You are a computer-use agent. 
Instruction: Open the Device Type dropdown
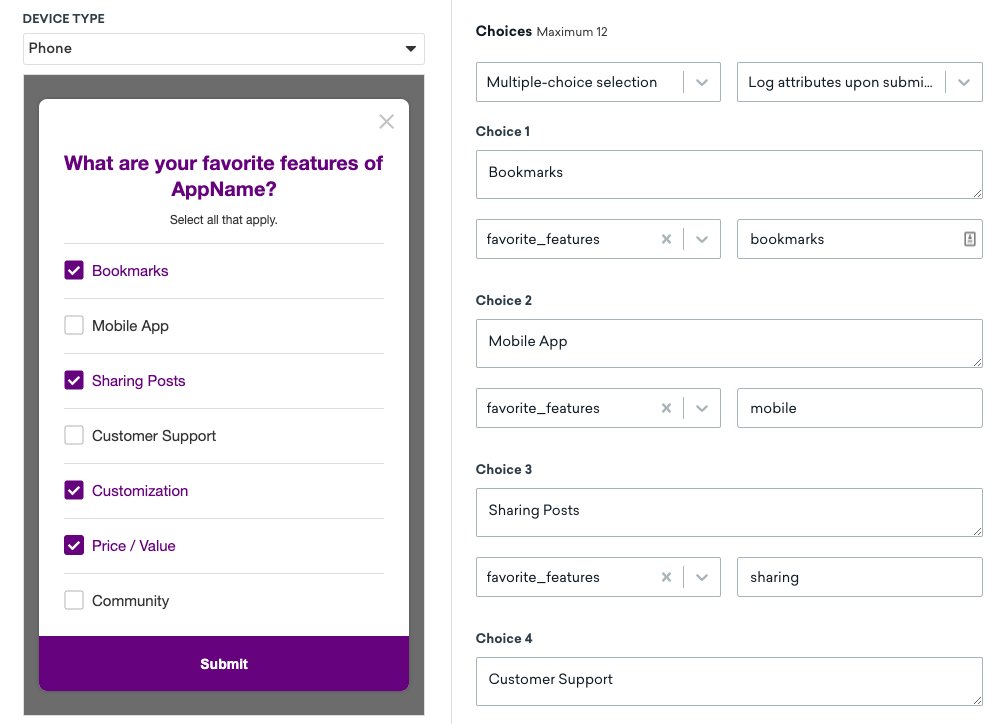pyautogui.click(x=224, y=49)
